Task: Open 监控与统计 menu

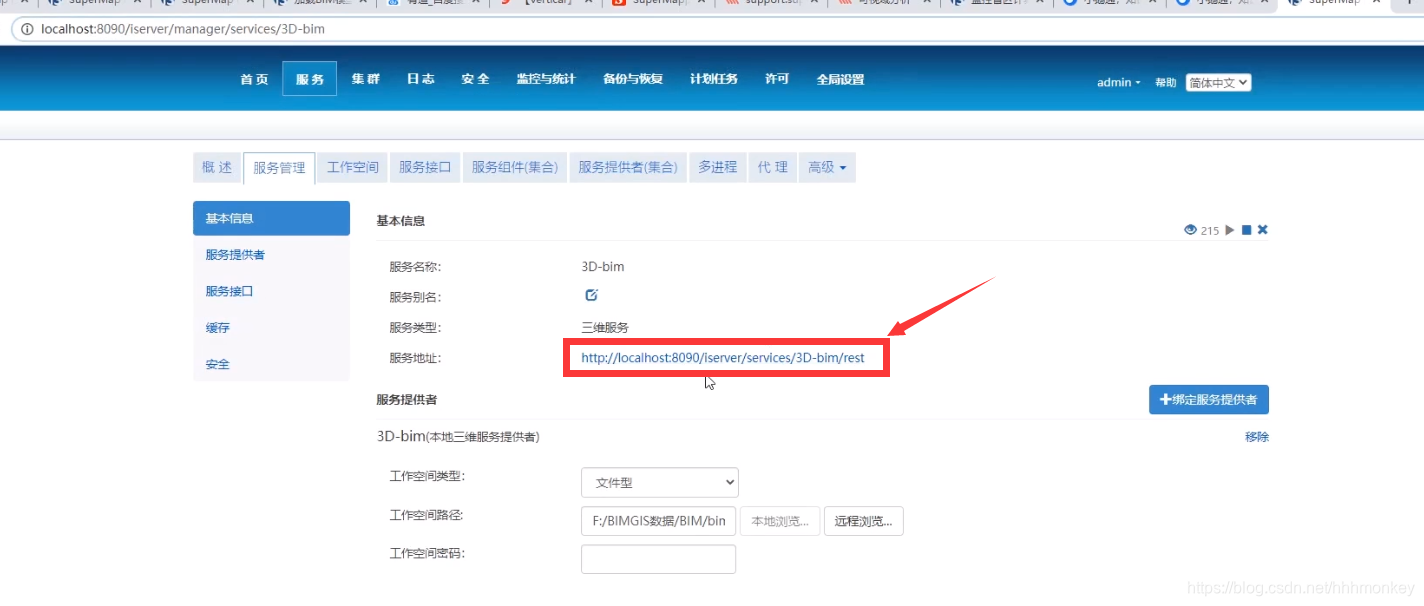Action: click(x=545, y=79)
